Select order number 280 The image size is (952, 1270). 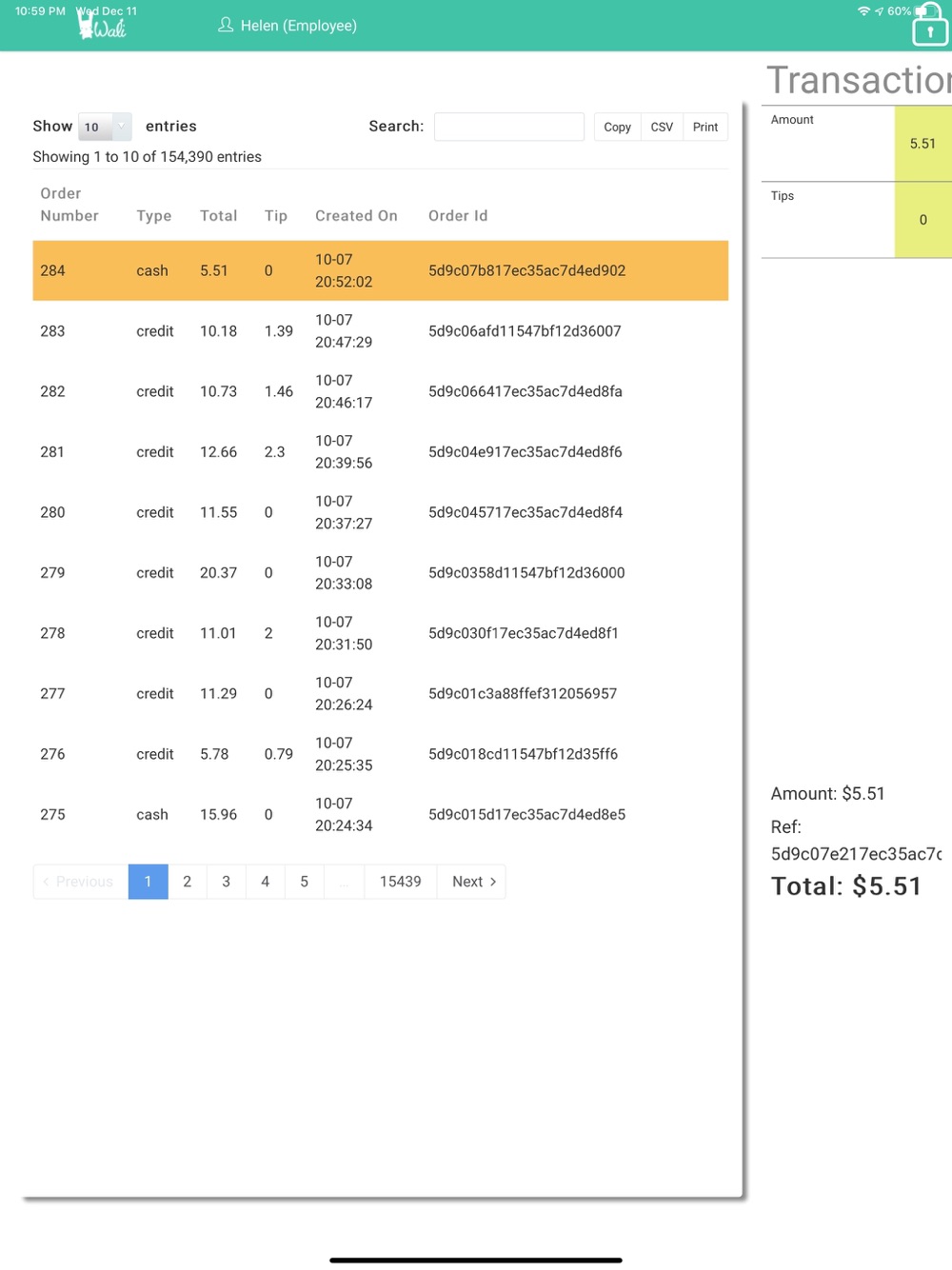pyautogui.click(x=53, y=512)
